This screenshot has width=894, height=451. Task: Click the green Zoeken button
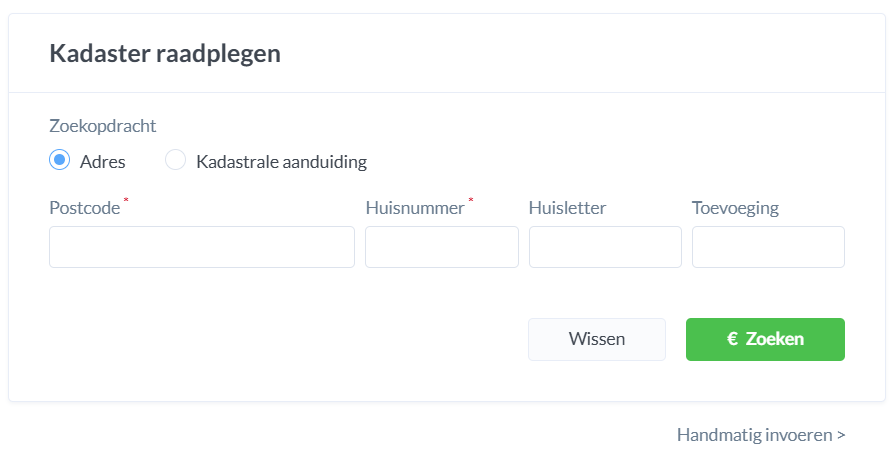pyautogui.click(x=765, y=339)
